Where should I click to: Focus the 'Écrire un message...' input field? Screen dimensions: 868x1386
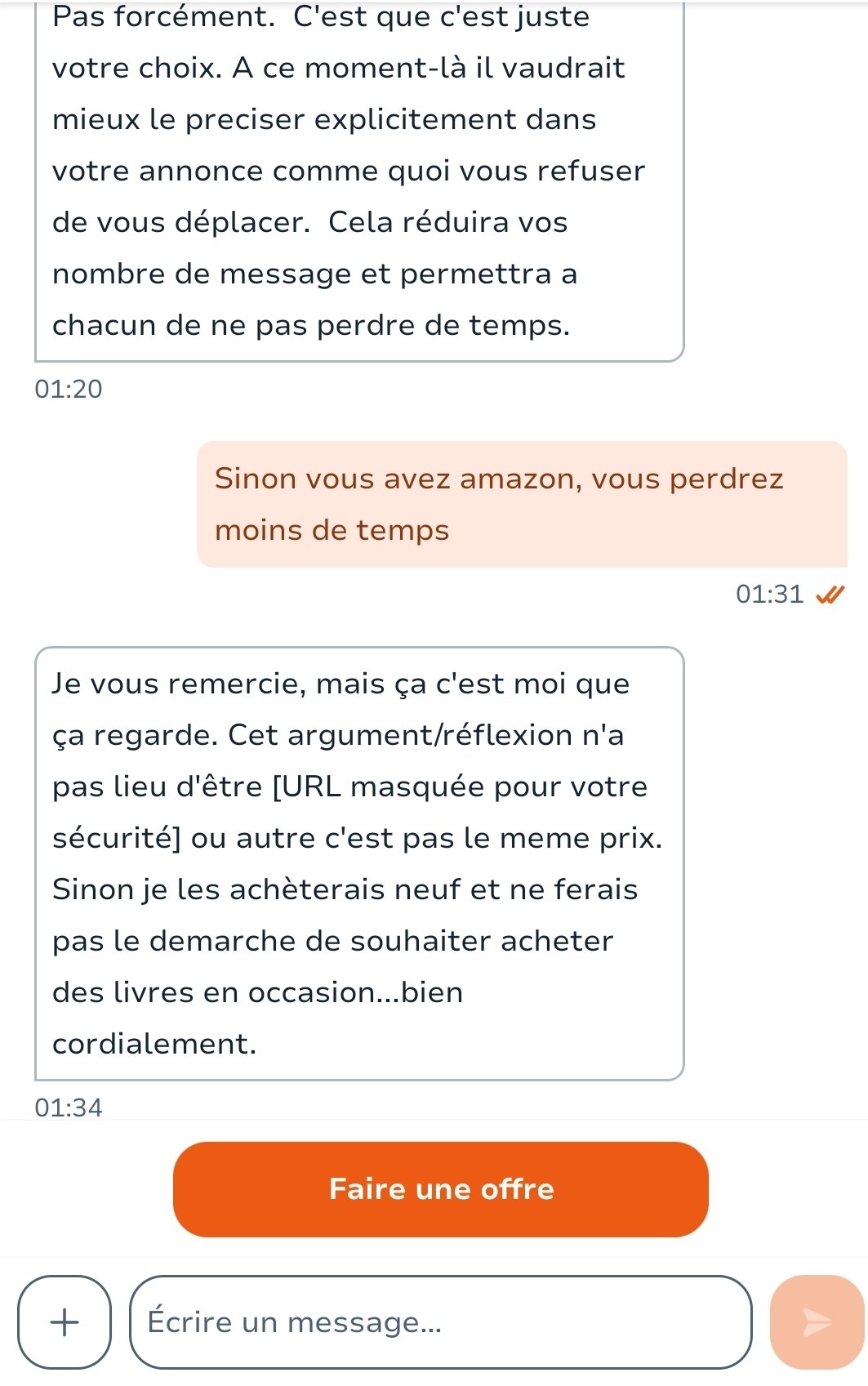pos(441,1321)
